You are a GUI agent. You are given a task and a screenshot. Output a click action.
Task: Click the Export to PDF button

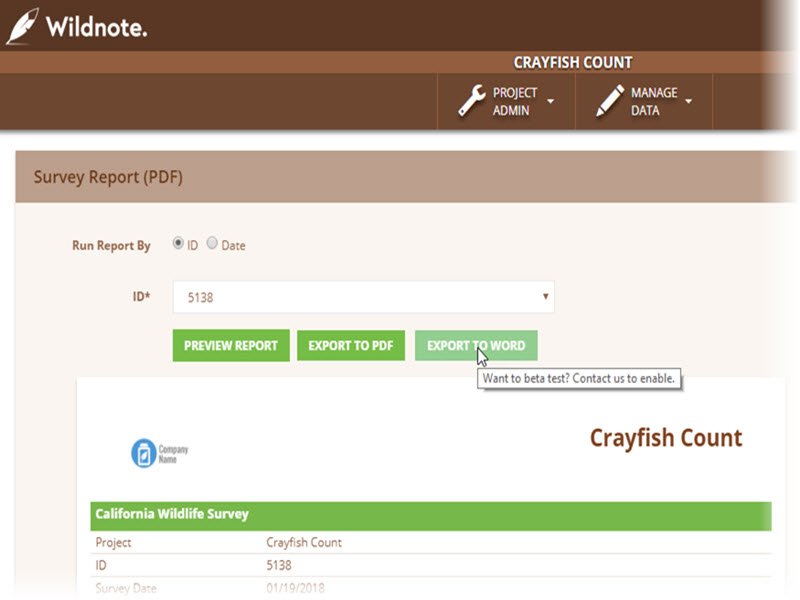pyautogui.click(x=351, y=345)
